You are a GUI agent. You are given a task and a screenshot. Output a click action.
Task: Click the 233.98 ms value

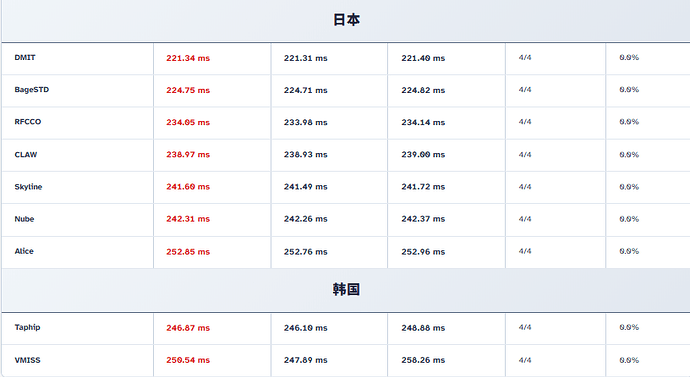pos(305,122)
